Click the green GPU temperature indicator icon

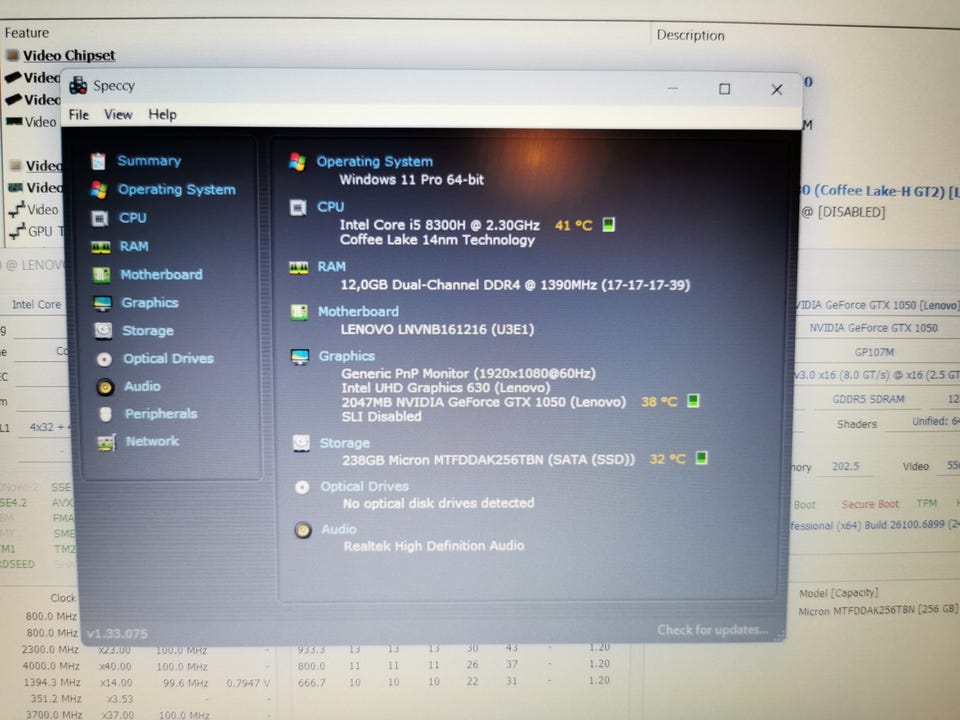(693, 401)
